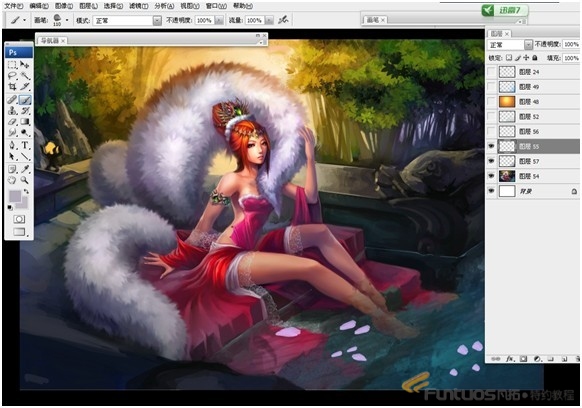This screenshot has width=582, height=408.
Task: Change the screen mode
Action: click(19, 232)
